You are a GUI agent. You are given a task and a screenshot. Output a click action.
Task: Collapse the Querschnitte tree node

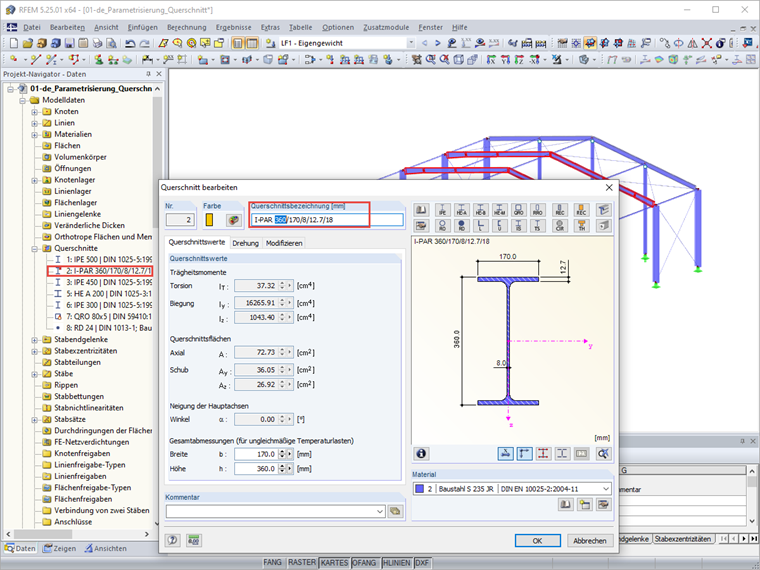pyautogui.click(x=34, y=249)
